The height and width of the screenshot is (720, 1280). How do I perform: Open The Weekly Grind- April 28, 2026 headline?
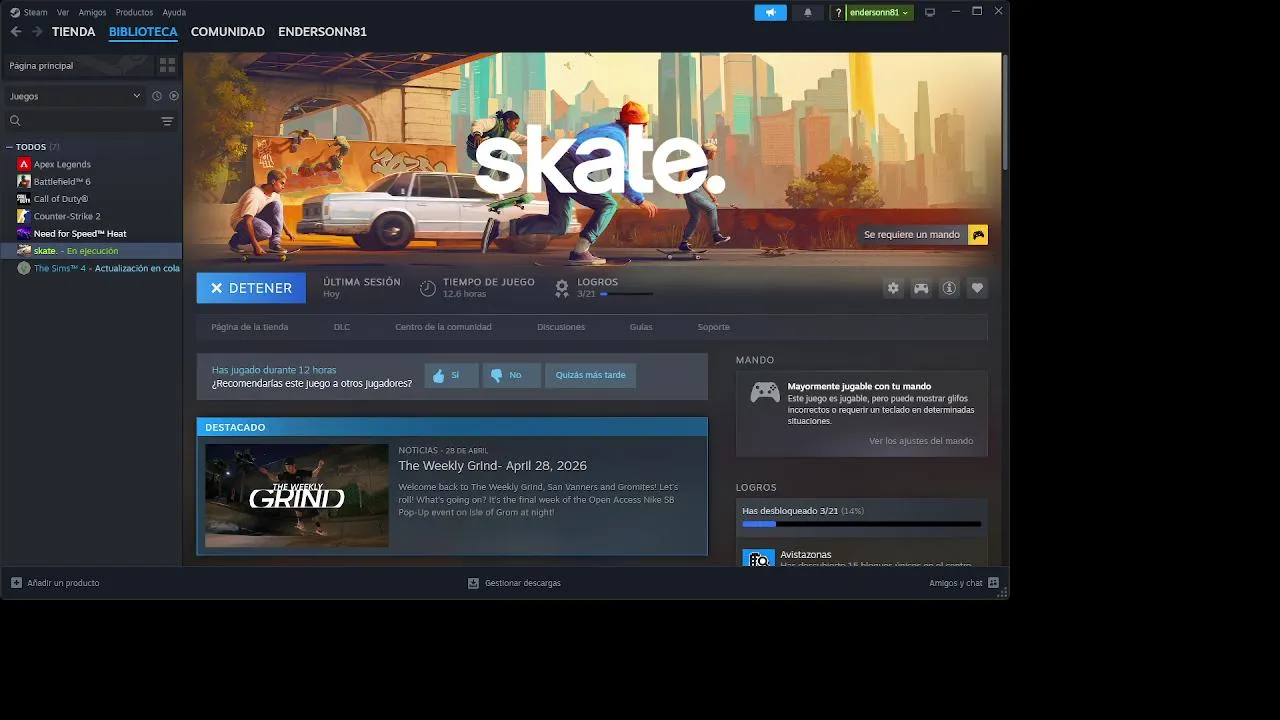click(x=492, y=466)
